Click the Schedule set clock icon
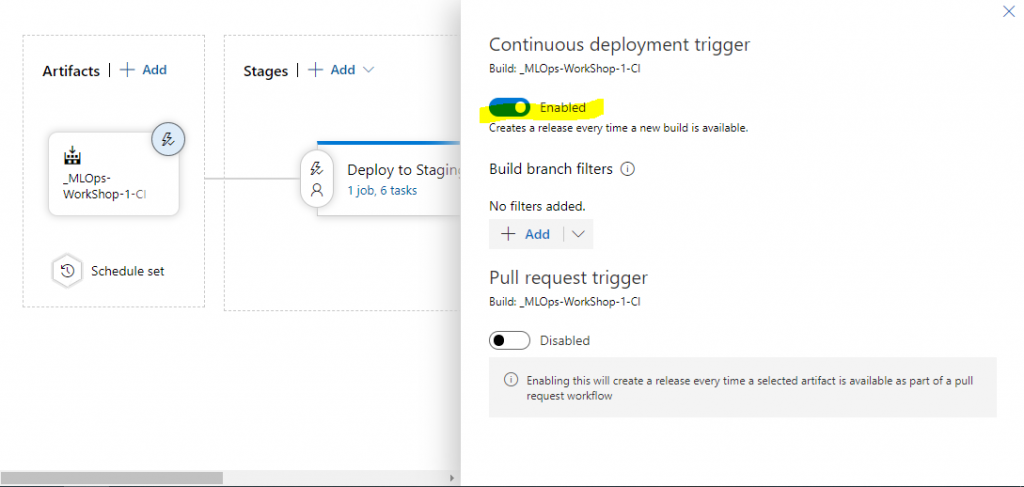The width and height of the screenshot is (1024, 487). coord(68,271)
